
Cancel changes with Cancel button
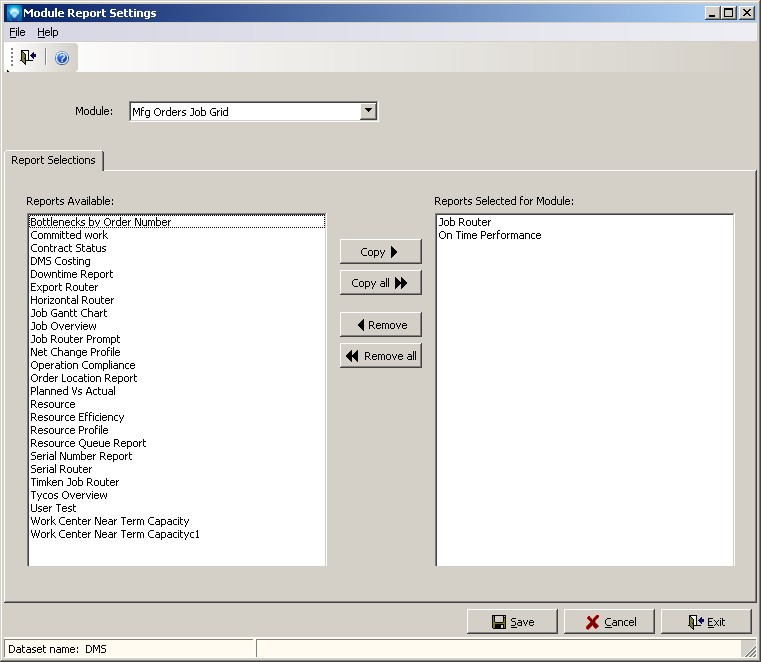point(609,622)
